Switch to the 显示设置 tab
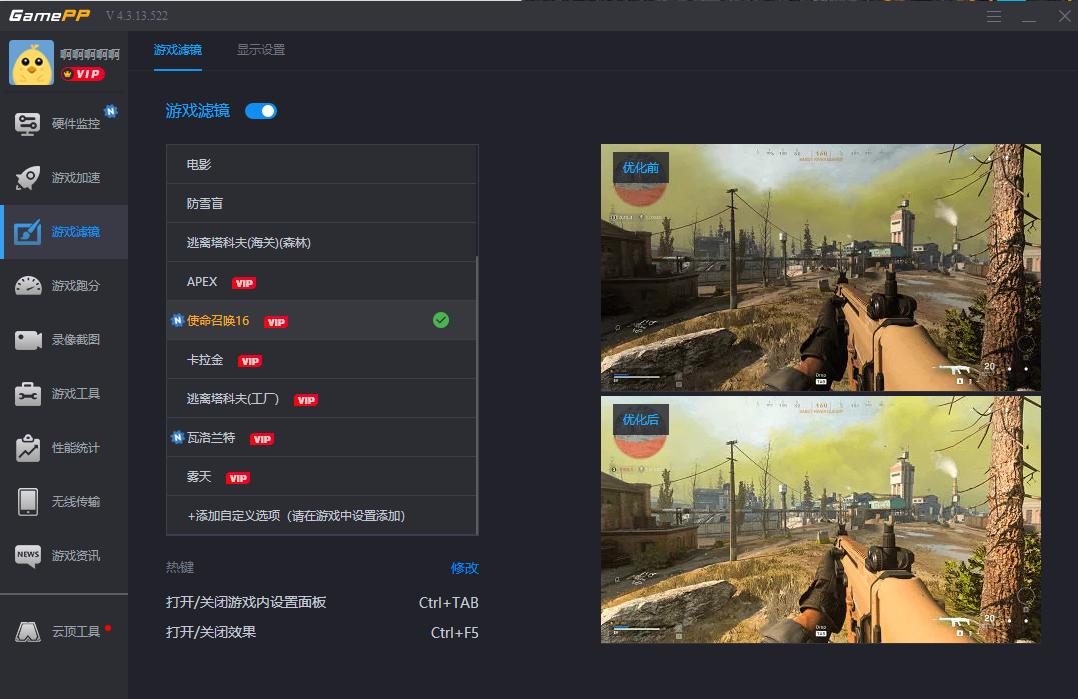1078x699 pixels. point(261,50)
